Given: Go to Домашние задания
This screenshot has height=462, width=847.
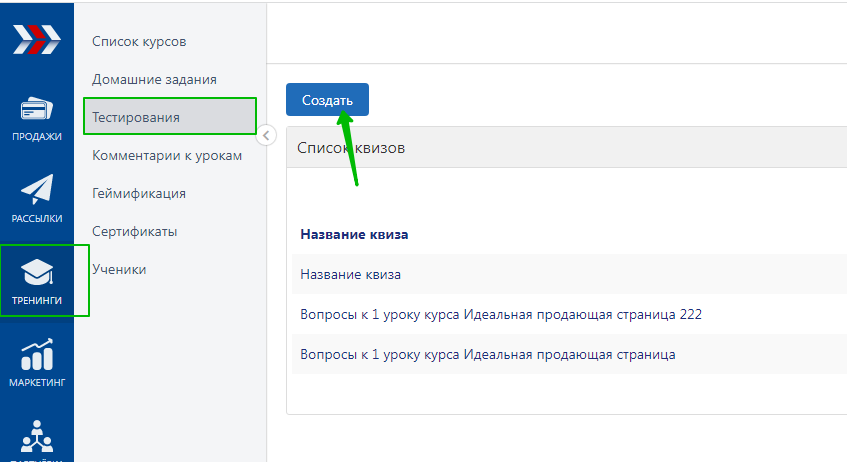Looking at the screenshot, I should click(x=154, y=79).
